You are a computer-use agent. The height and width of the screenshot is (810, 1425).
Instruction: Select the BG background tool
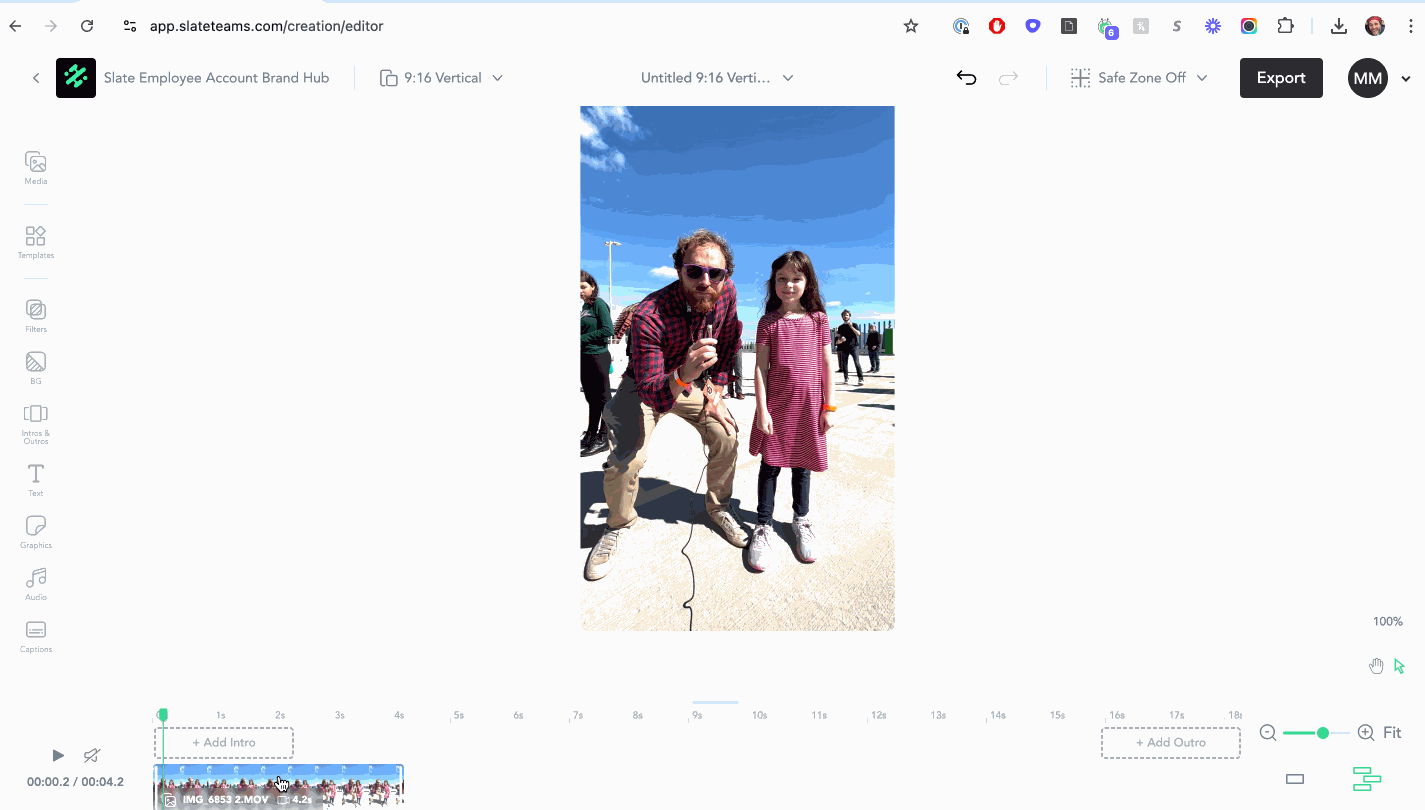[x=36, y=367]
